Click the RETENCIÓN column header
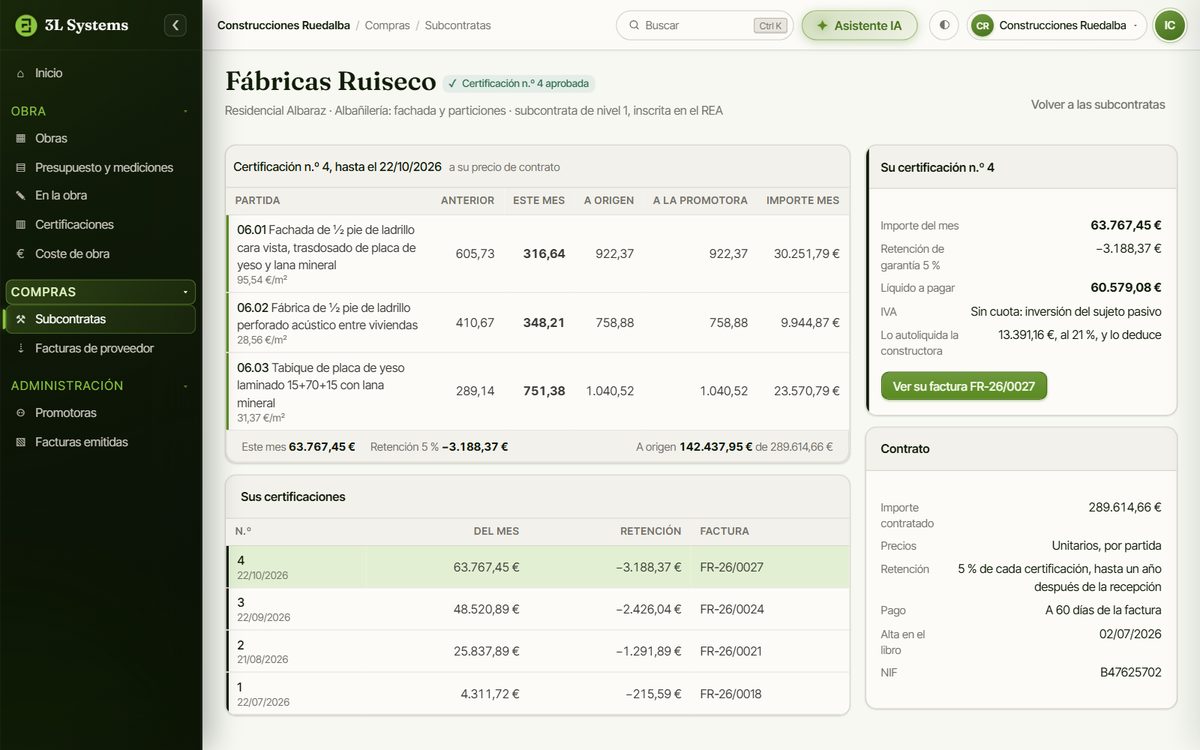 pyautogui.click(x=651, y=531)
